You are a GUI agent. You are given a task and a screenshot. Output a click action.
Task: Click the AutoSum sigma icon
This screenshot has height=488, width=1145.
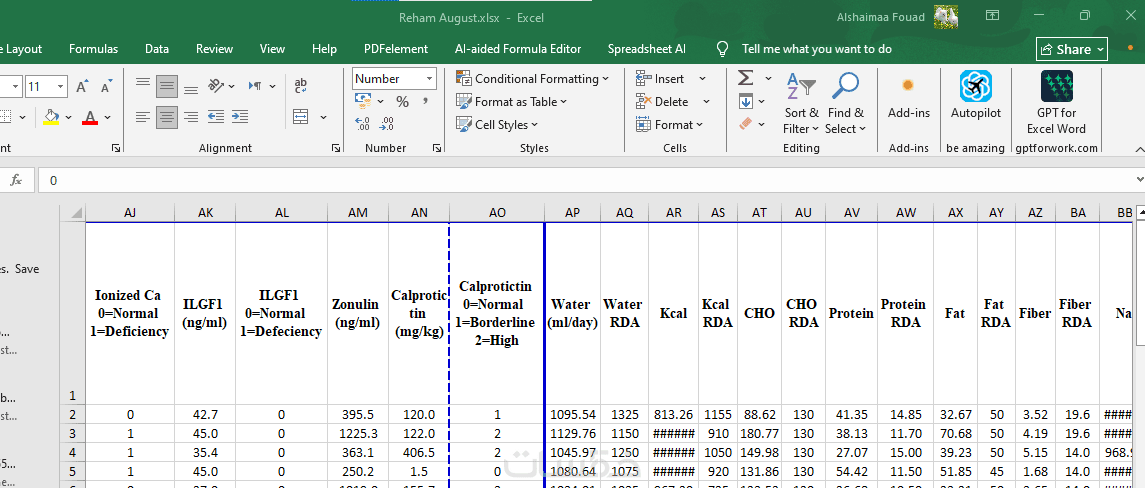coord(745,79)
